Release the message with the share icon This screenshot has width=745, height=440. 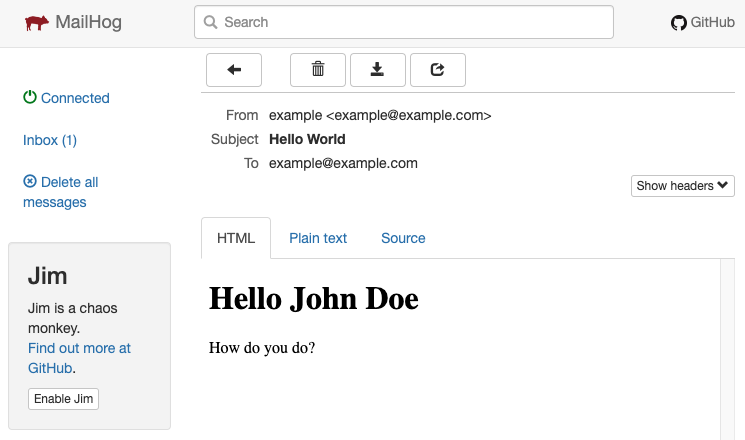point(438,70)
